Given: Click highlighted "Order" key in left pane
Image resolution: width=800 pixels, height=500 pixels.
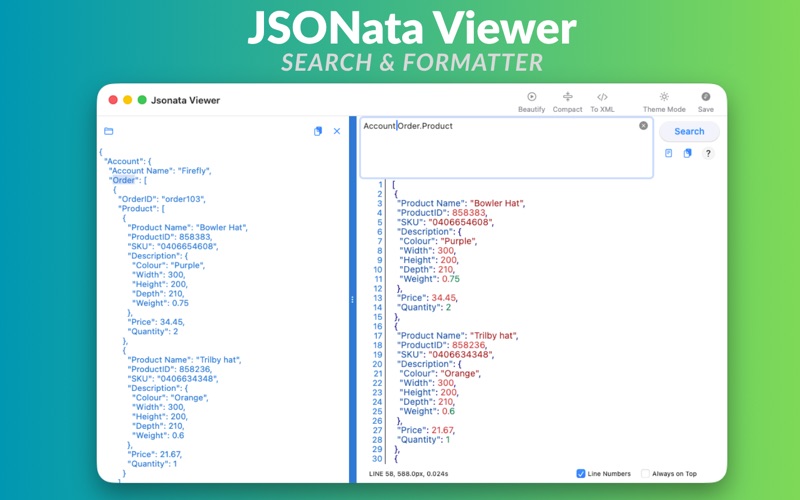Looking at the screenshot, I should (x=124, y=180).
